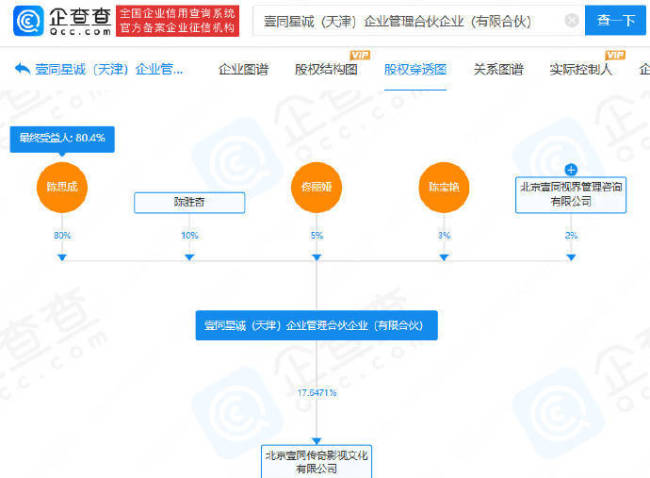The height and width of the screenshot is (478, 650).
Task: Open the 北京壹同传奇影视文化有限公司 node
Action: coord(317,462)
